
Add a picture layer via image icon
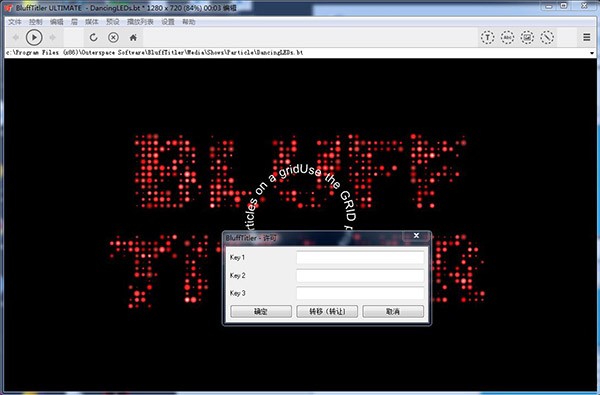527,38
